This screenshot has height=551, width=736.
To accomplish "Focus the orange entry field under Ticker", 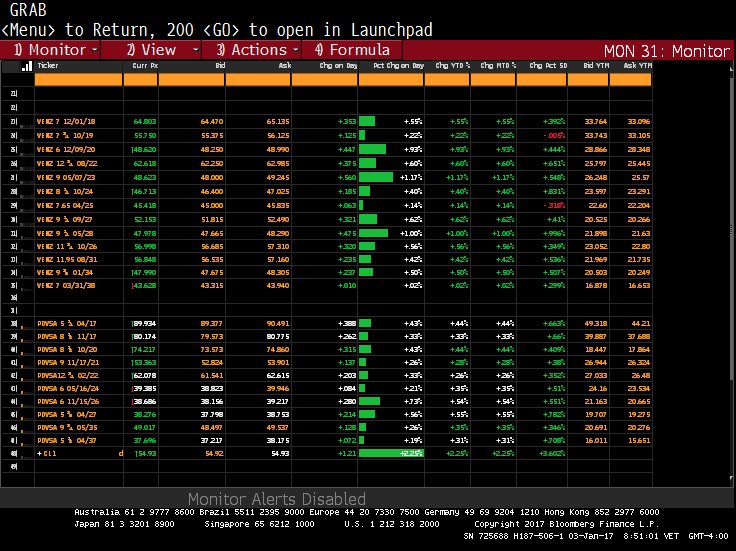I will point(78,80).
